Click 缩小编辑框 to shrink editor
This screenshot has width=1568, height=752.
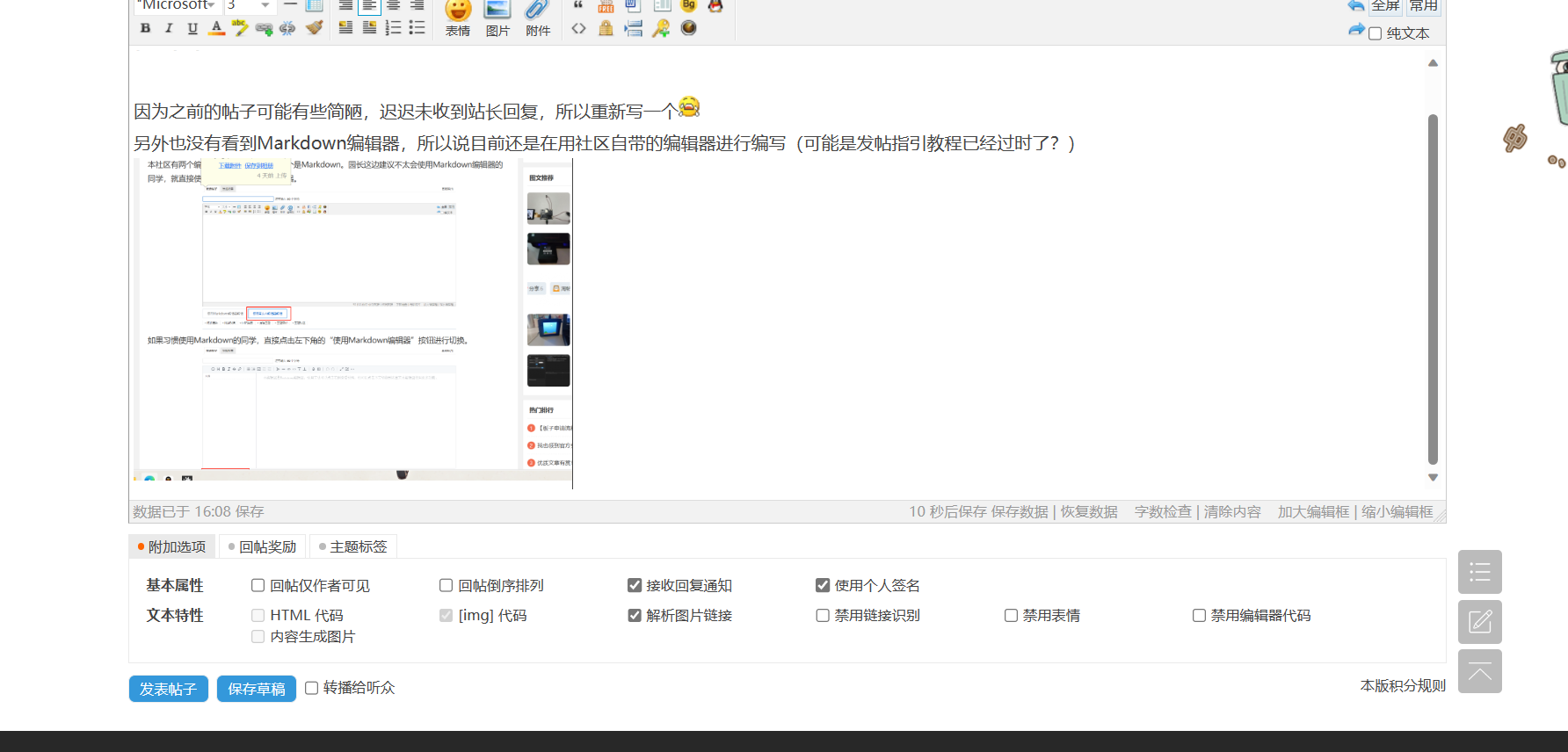pos(1397,511)
